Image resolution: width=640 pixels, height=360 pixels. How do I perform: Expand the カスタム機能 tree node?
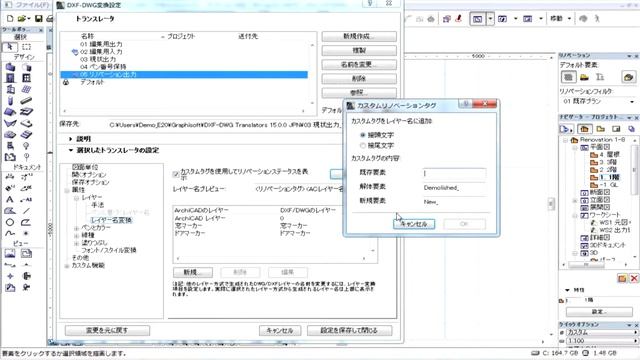(67, 266)
